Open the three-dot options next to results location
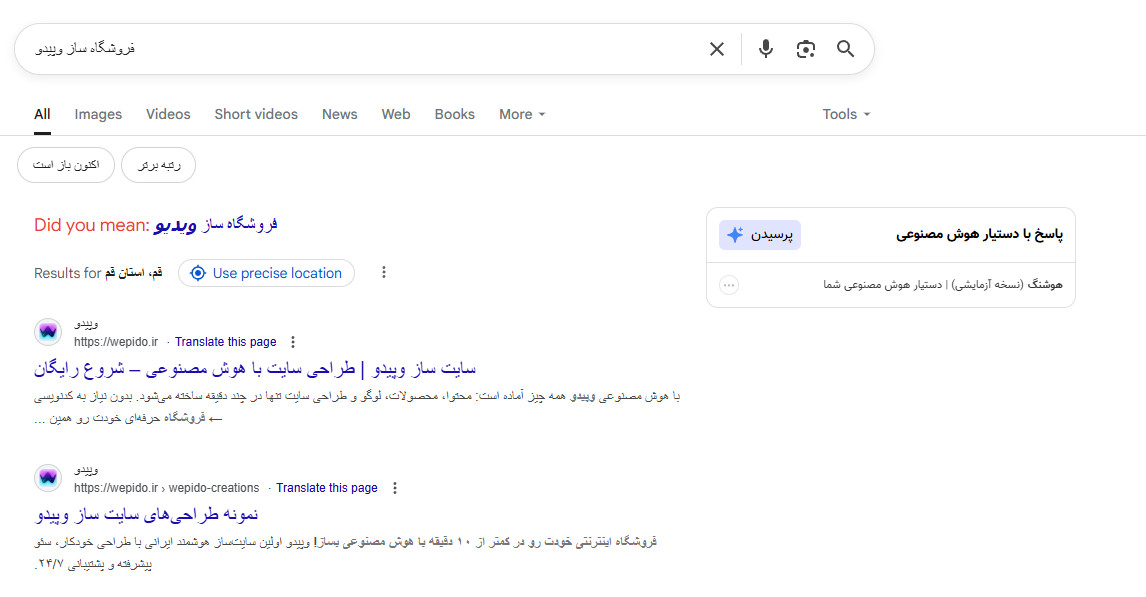The image size is (1146, 597). click(384, 271)
